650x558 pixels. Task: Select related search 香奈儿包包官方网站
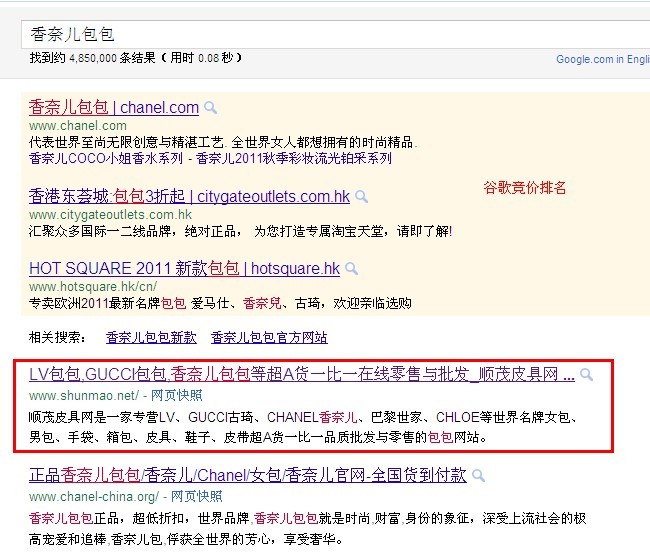[x=269, y=337]
